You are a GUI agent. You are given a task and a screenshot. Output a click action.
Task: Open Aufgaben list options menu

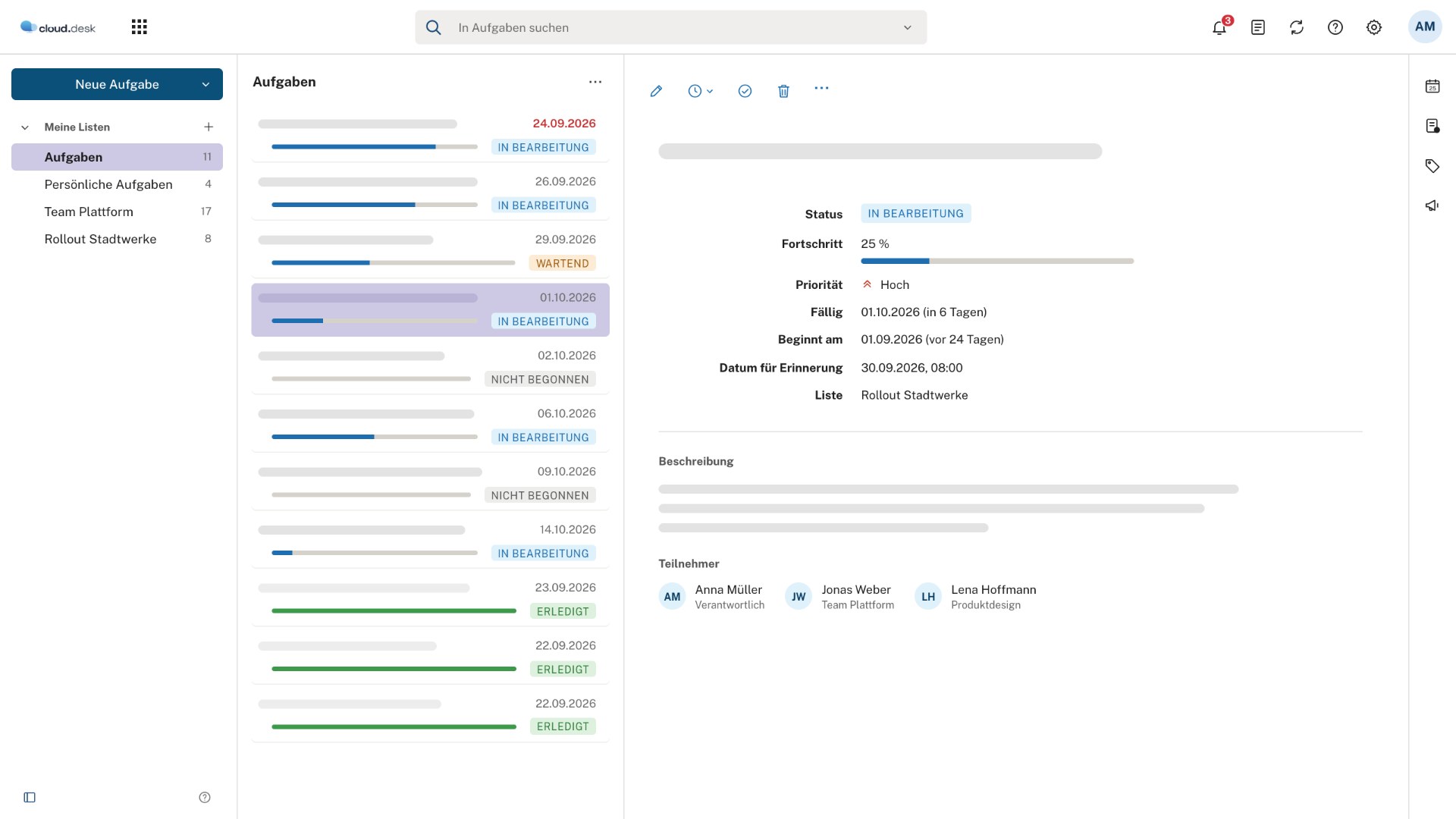point(595,82)
